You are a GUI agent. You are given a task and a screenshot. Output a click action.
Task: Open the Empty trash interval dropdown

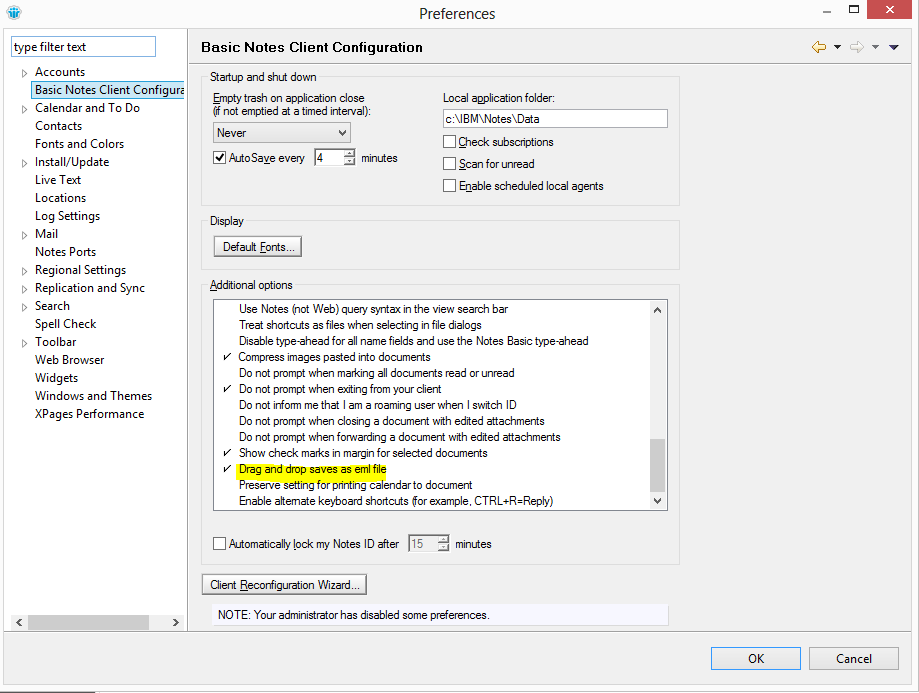[281, 133]
